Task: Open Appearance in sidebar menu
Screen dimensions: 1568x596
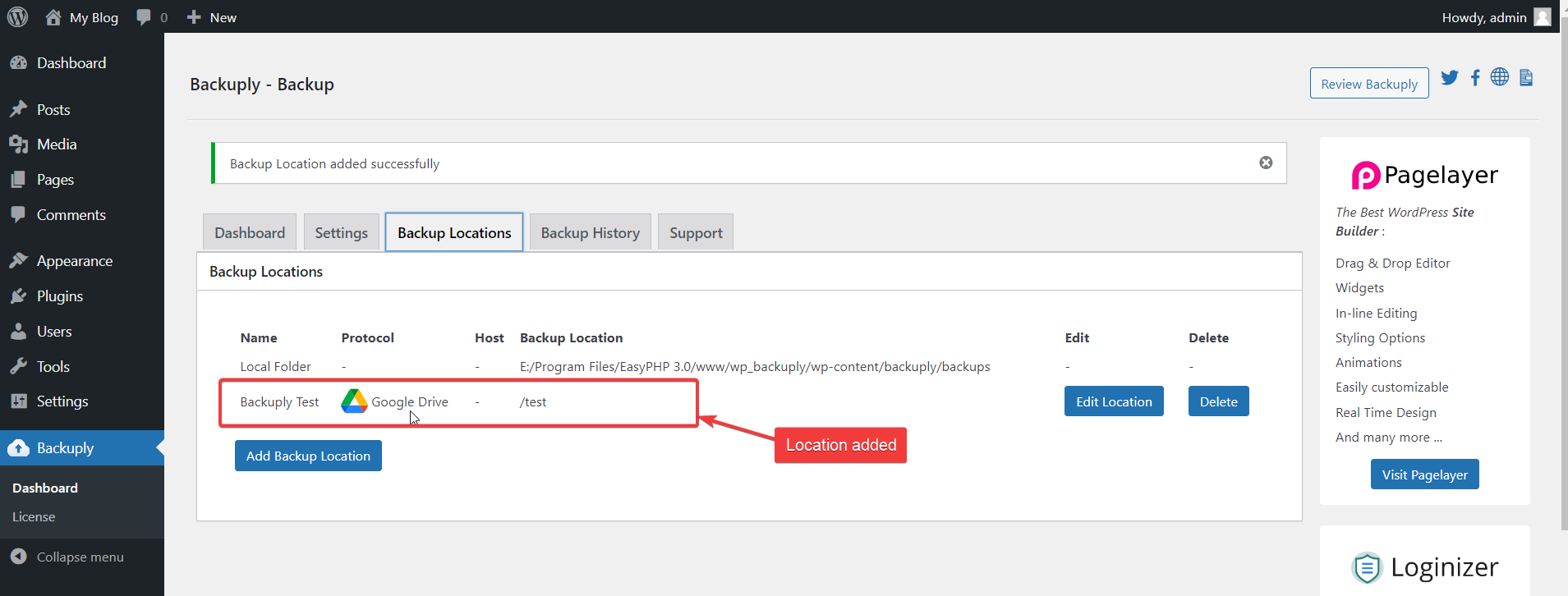Action: point(82,261)
